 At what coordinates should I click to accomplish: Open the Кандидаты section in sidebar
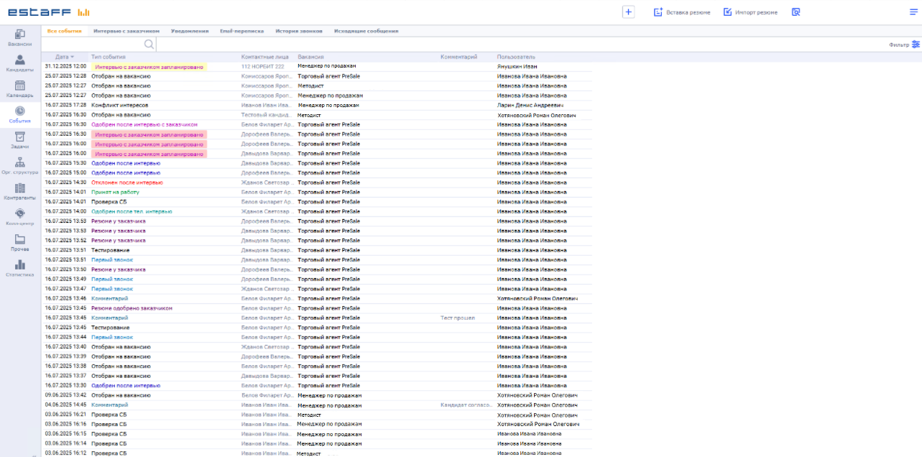click(x=20, y=64)
